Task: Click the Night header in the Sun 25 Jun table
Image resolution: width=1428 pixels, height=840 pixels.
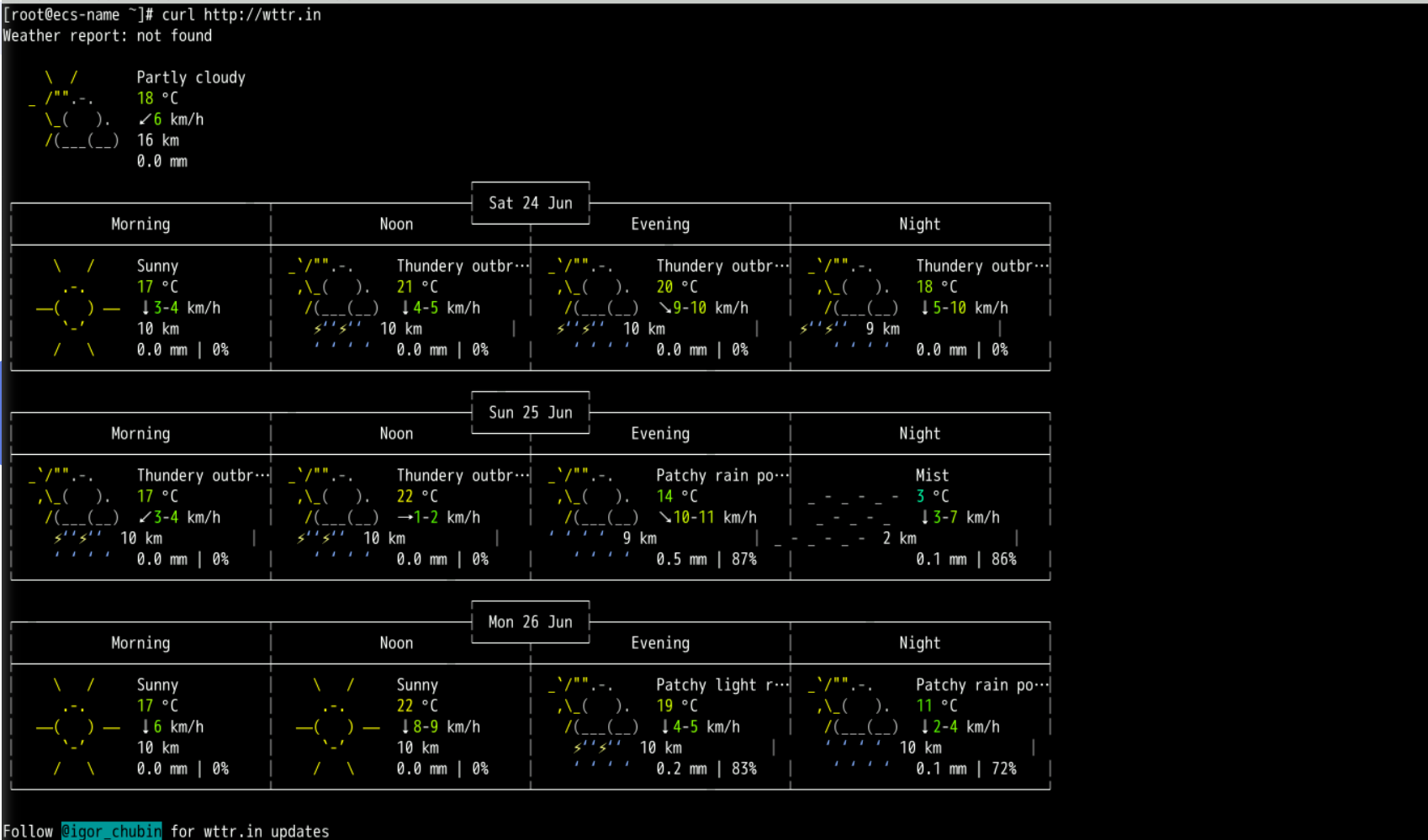Action: pyautogui.click(x=919, y=433)
